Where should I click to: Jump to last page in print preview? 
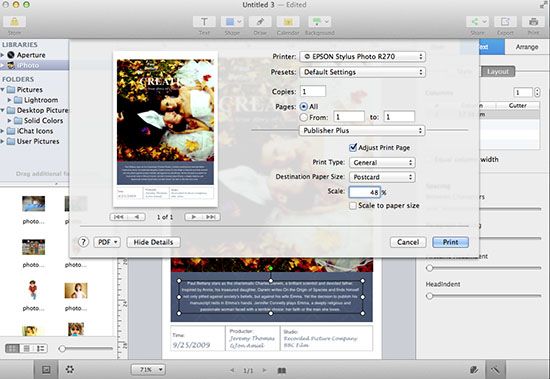coord(211,217)
